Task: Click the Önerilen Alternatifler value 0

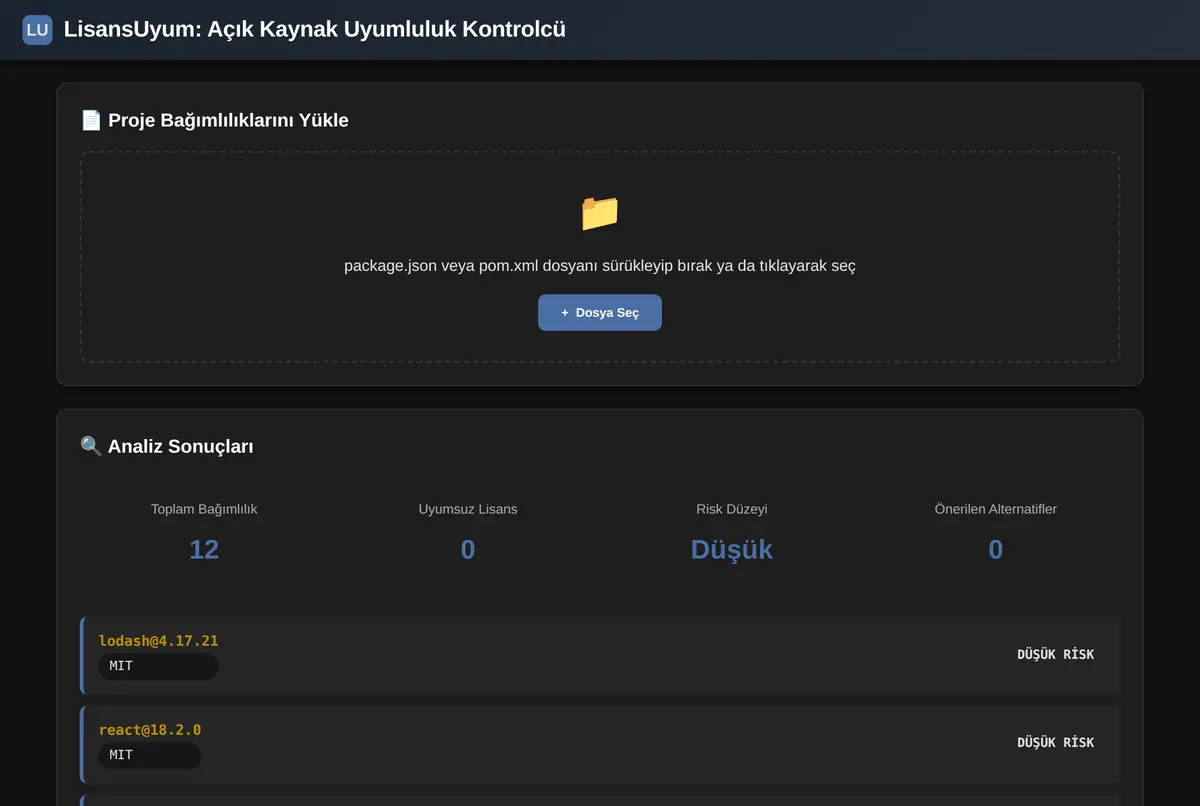Action: [996, 549]
